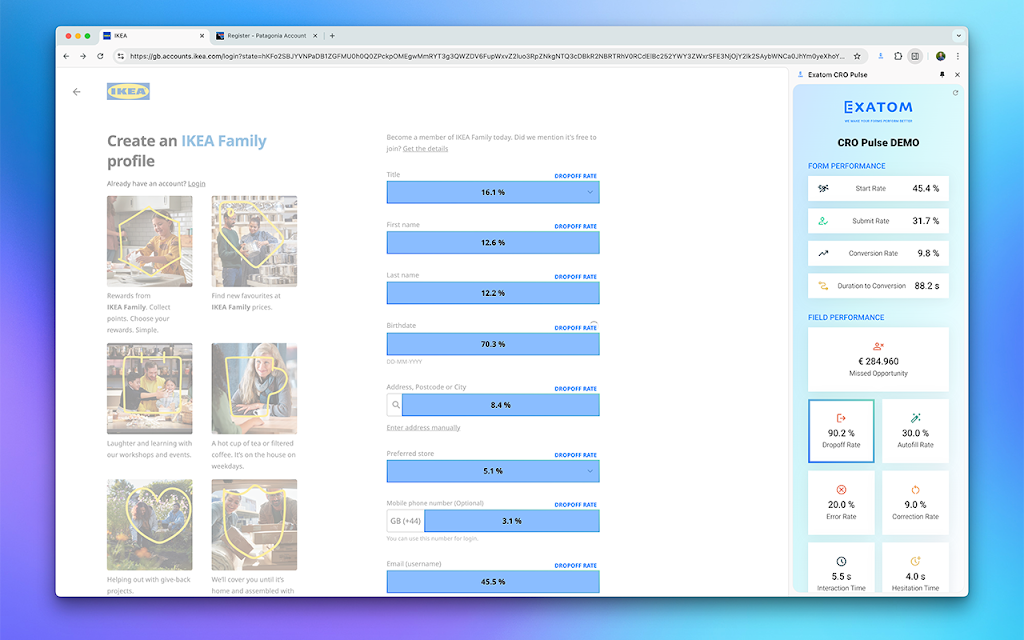Click the browser forward arrow
Screen dimensions: 1024x640
coord(83,56)
